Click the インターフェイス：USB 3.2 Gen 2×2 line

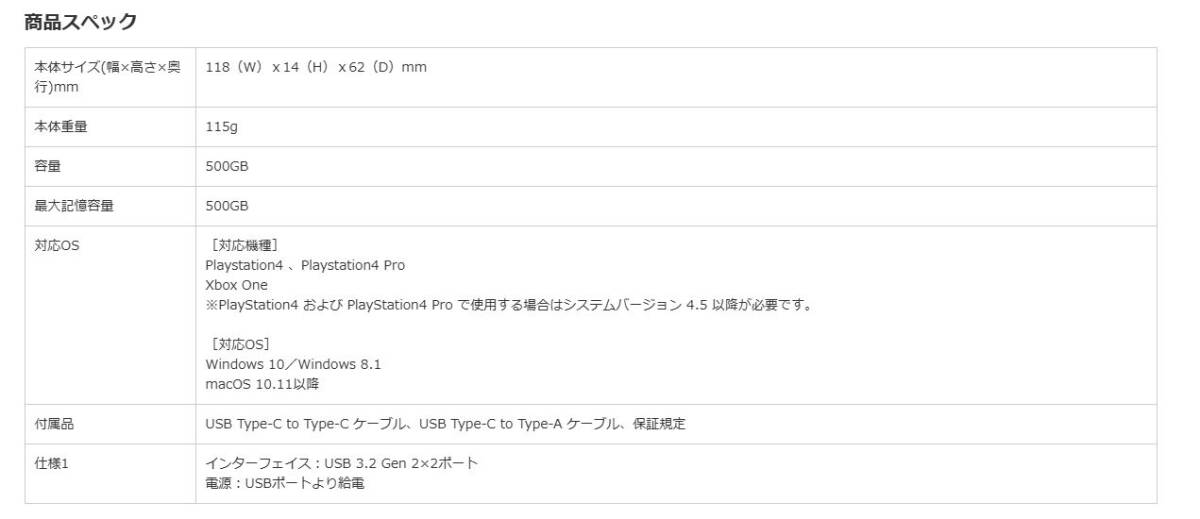point(341,463)
